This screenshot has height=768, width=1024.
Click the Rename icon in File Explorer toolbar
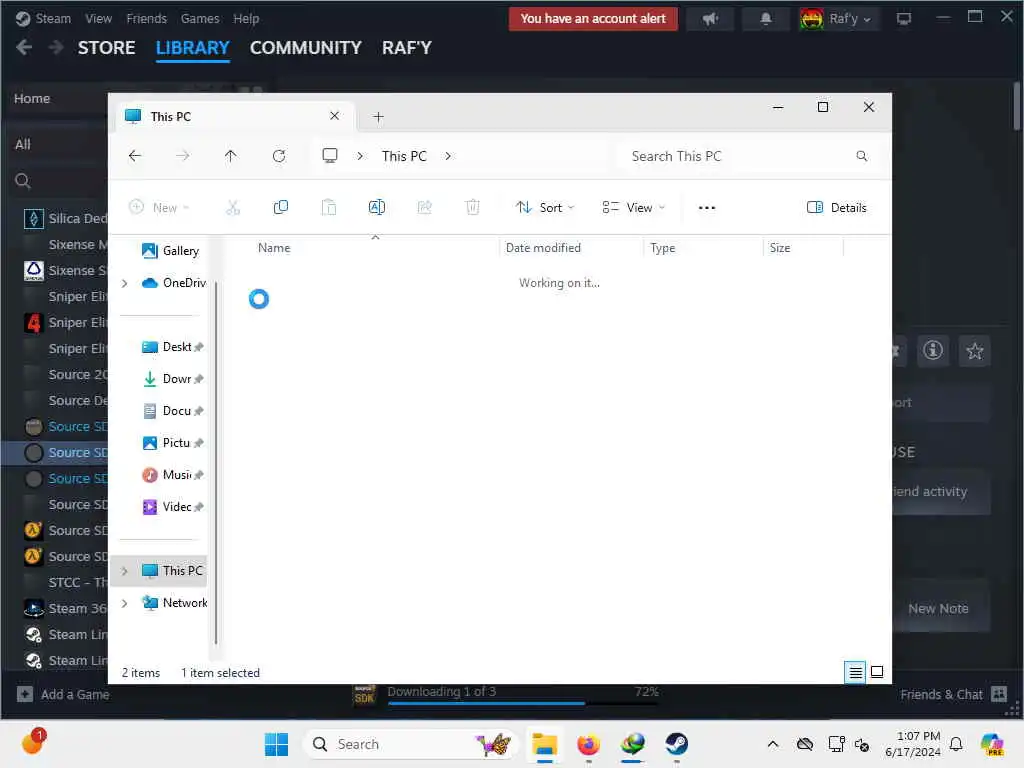pyautogui.click(x=377, y=208)
